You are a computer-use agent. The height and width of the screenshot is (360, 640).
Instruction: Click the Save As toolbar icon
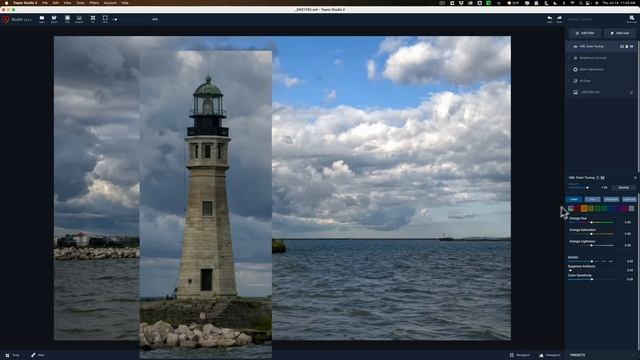(54, 19)
